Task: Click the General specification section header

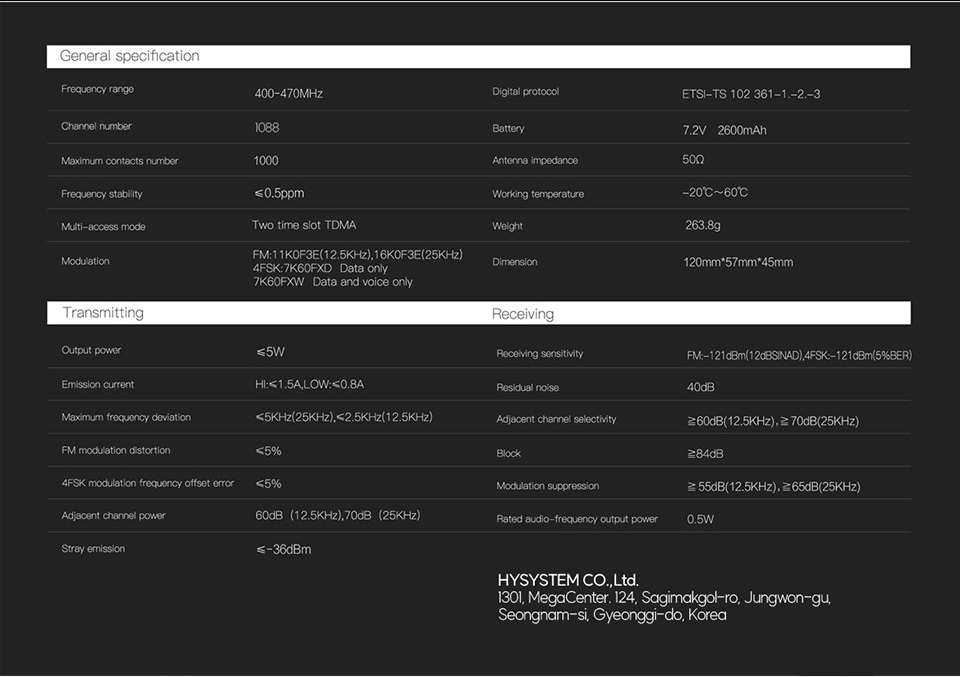Action: [x=130, y=56]
